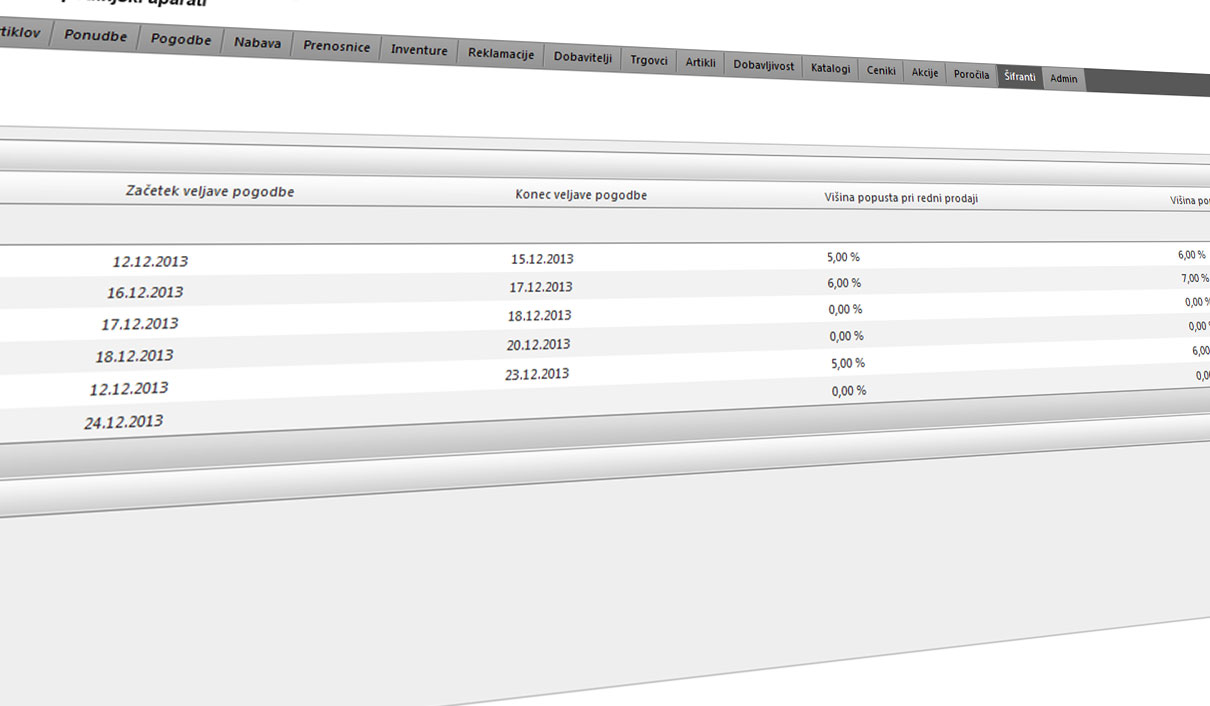This screenshot has height=706, width=1210.
Task: Open the Admin tab
Action: (x=1063, y=79)
